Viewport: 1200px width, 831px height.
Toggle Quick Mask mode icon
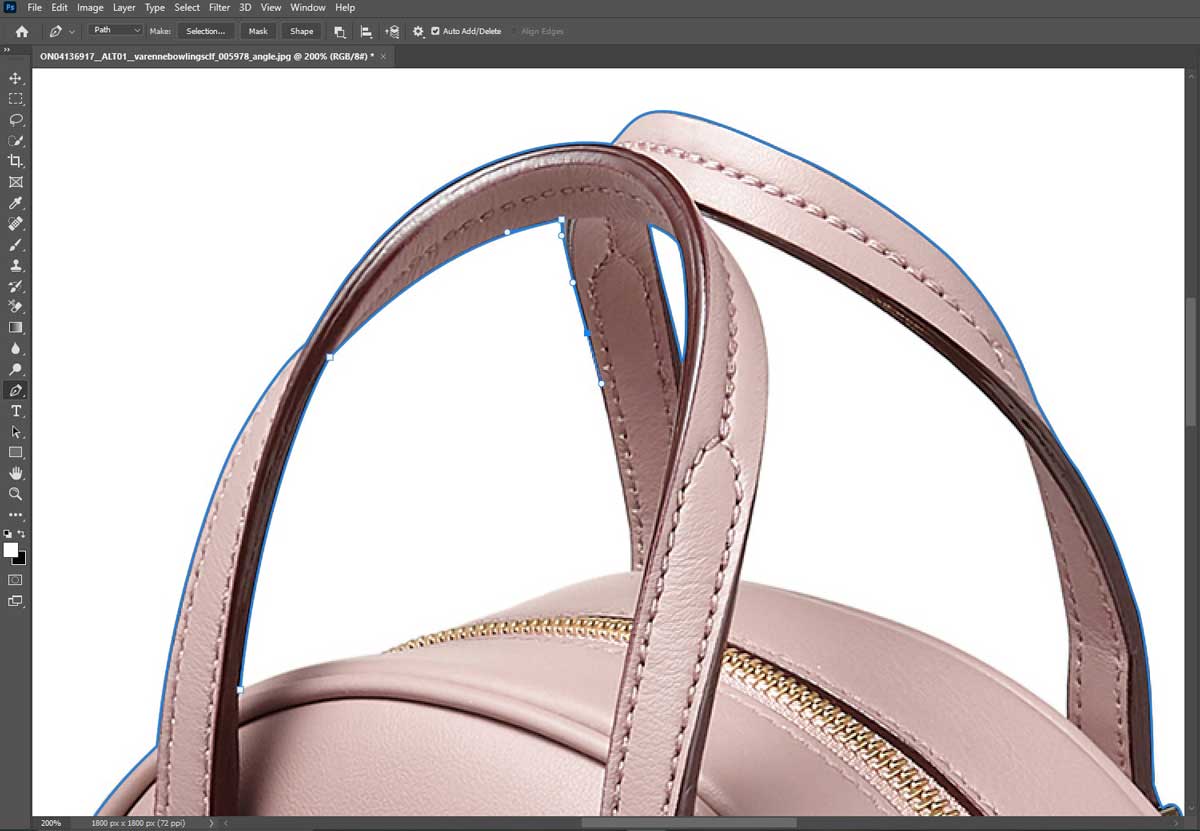point(15,580)
